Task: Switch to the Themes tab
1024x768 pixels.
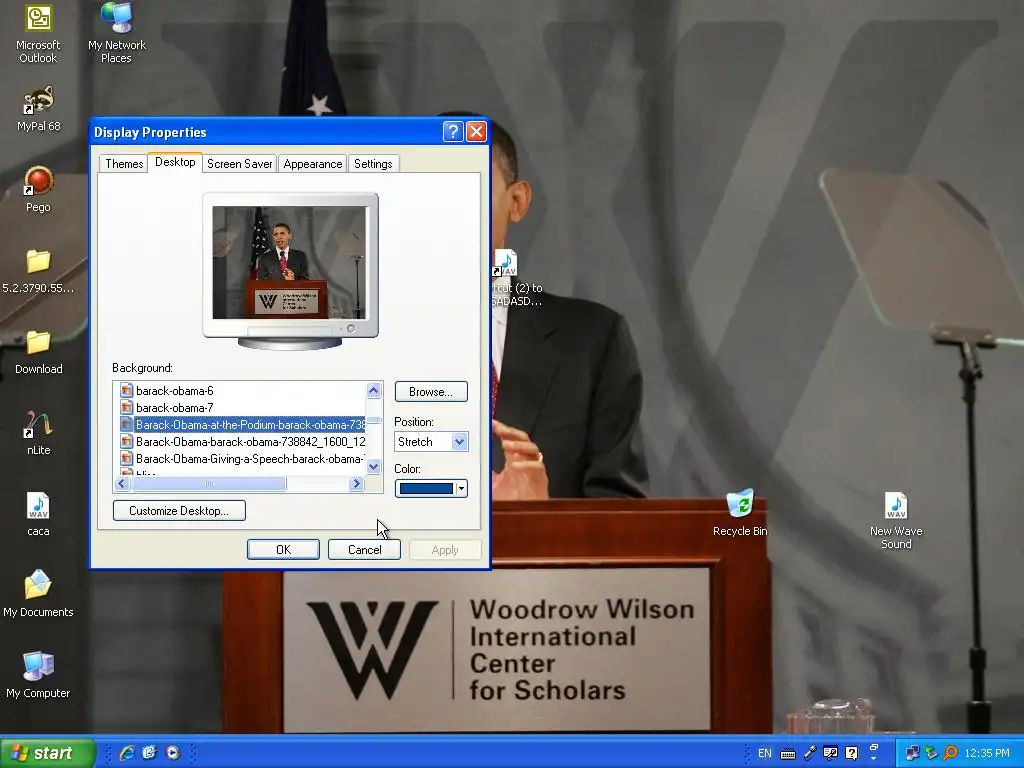Action: coord(124,164)
